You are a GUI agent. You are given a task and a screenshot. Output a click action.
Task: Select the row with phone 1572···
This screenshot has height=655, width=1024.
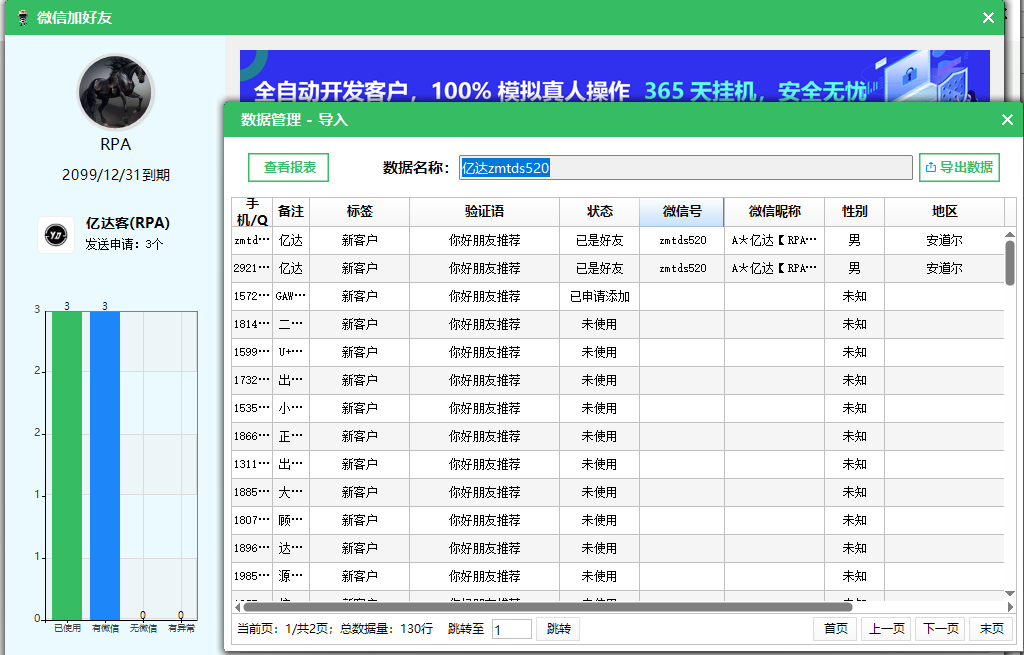[x=618, y=296]
